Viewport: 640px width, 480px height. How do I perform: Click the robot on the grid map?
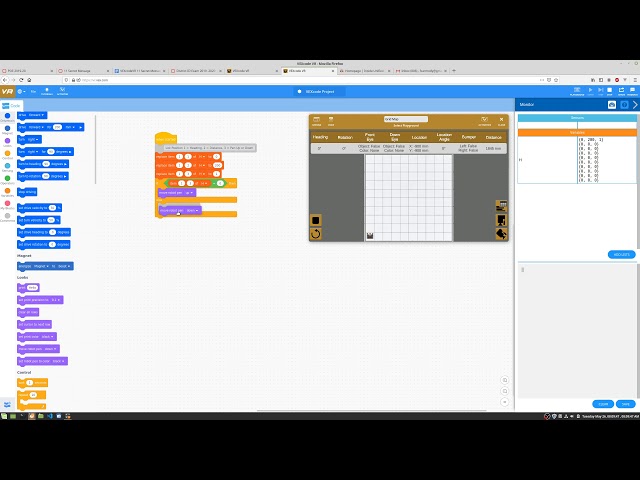[370, 236]
